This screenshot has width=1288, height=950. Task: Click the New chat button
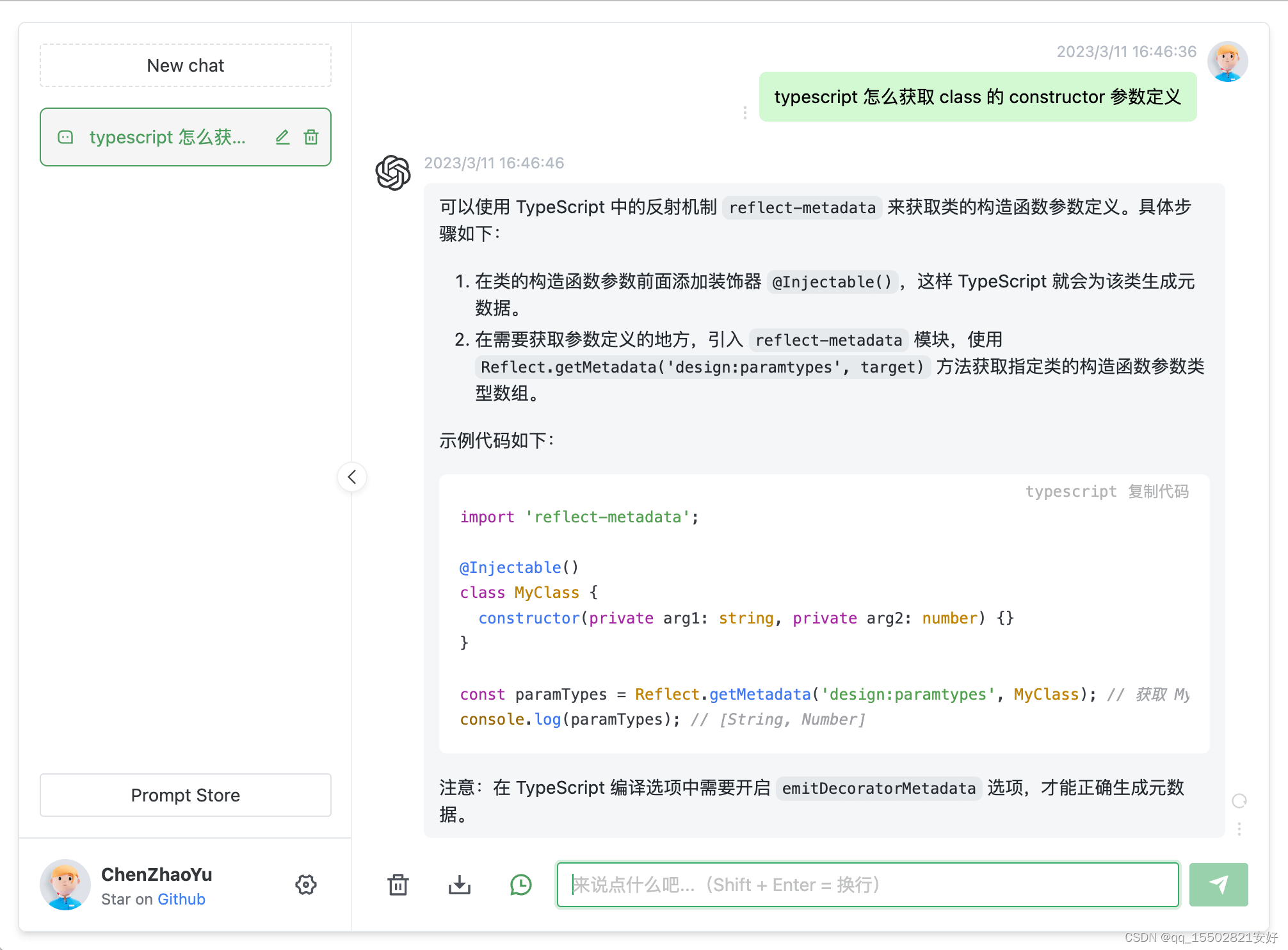click(x=183, y=65)
